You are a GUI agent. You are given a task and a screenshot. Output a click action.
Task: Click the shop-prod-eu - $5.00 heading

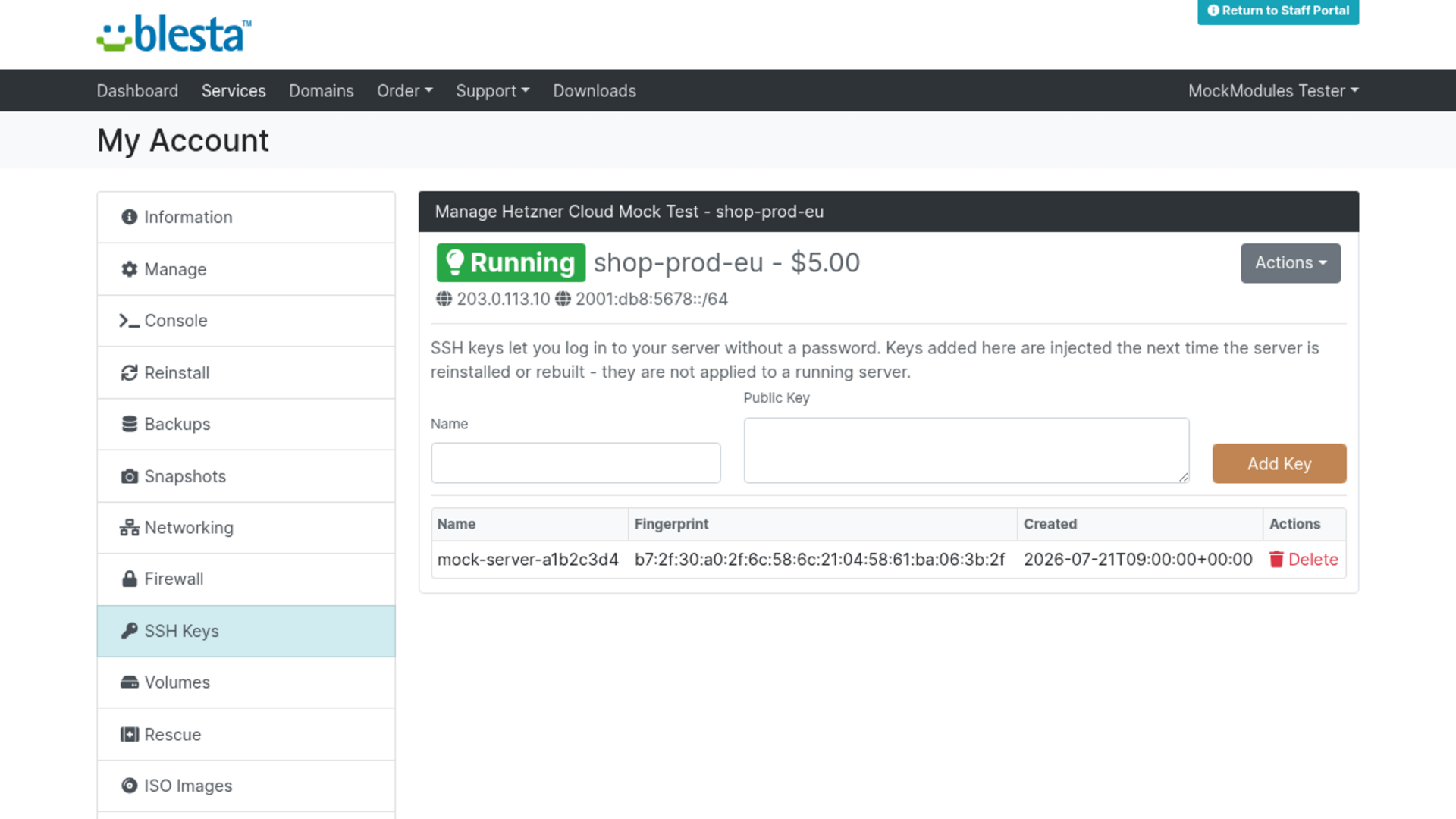click(726, 262)
